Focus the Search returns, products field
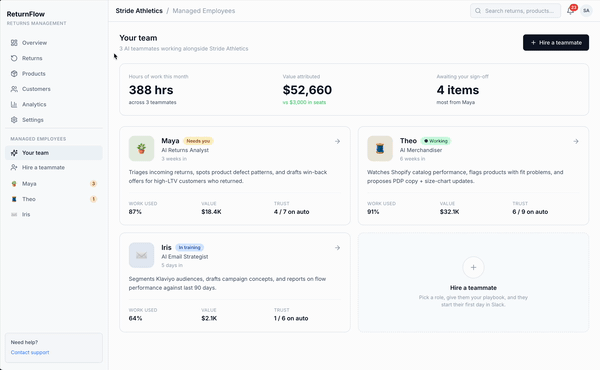 pos(515,11)
